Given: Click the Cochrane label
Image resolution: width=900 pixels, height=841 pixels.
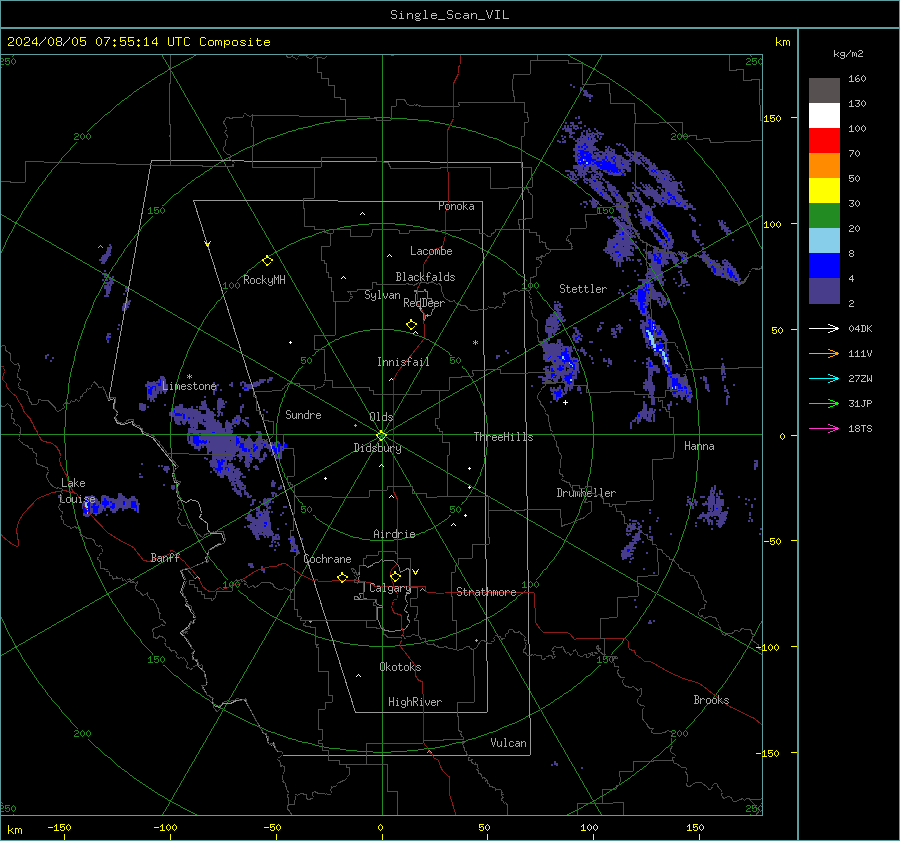Looking at the screenshot, I should click(327, 559).
